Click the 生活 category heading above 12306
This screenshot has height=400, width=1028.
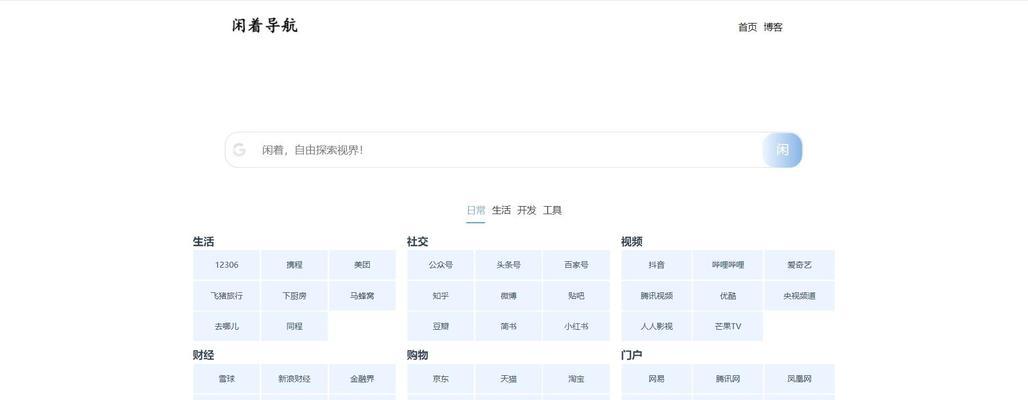(x=203, y=241)
